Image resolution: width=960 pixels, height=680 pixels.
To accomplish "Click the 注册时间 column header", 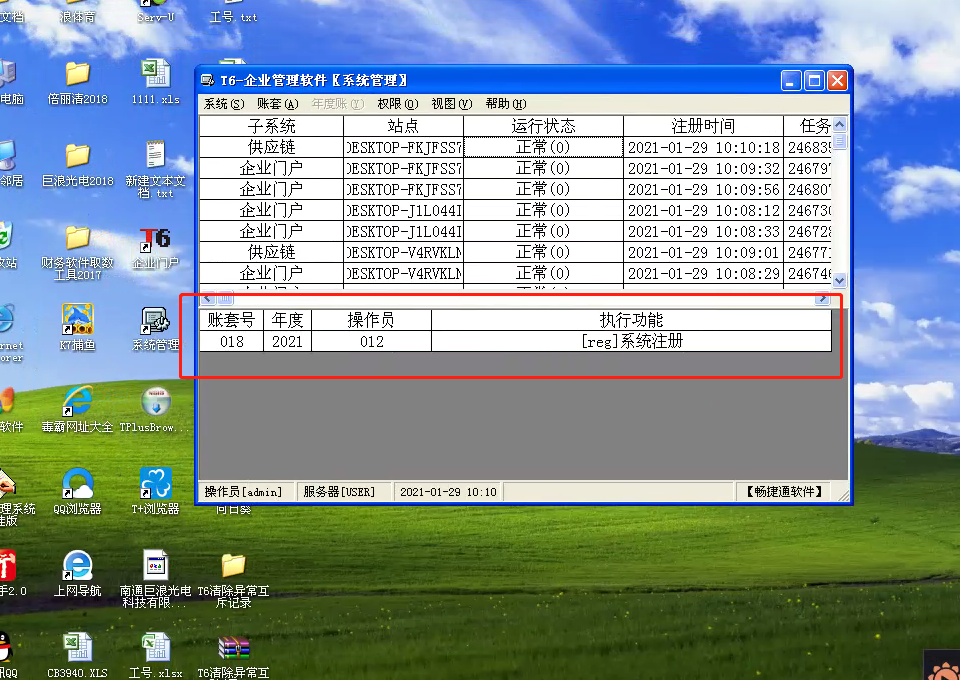I will coord(703,126).
